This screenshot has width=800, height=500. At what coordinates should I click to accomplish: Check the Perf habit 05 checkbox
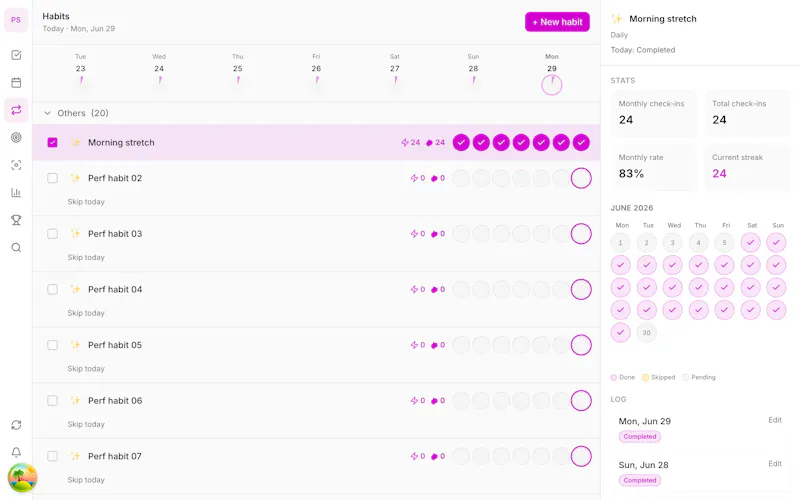[x=53, y=345]
